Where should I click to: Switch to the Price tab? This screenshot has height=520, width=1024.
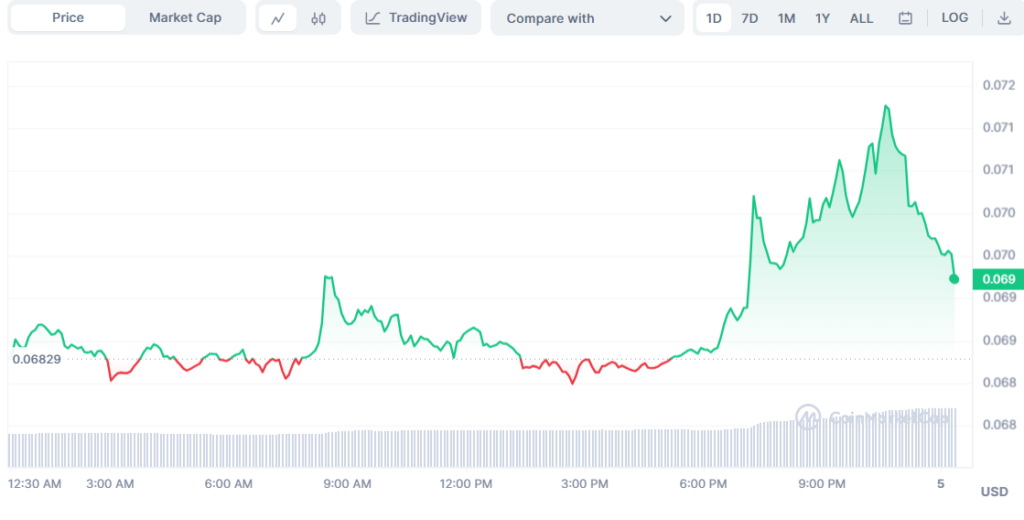(x=68, y=18)
